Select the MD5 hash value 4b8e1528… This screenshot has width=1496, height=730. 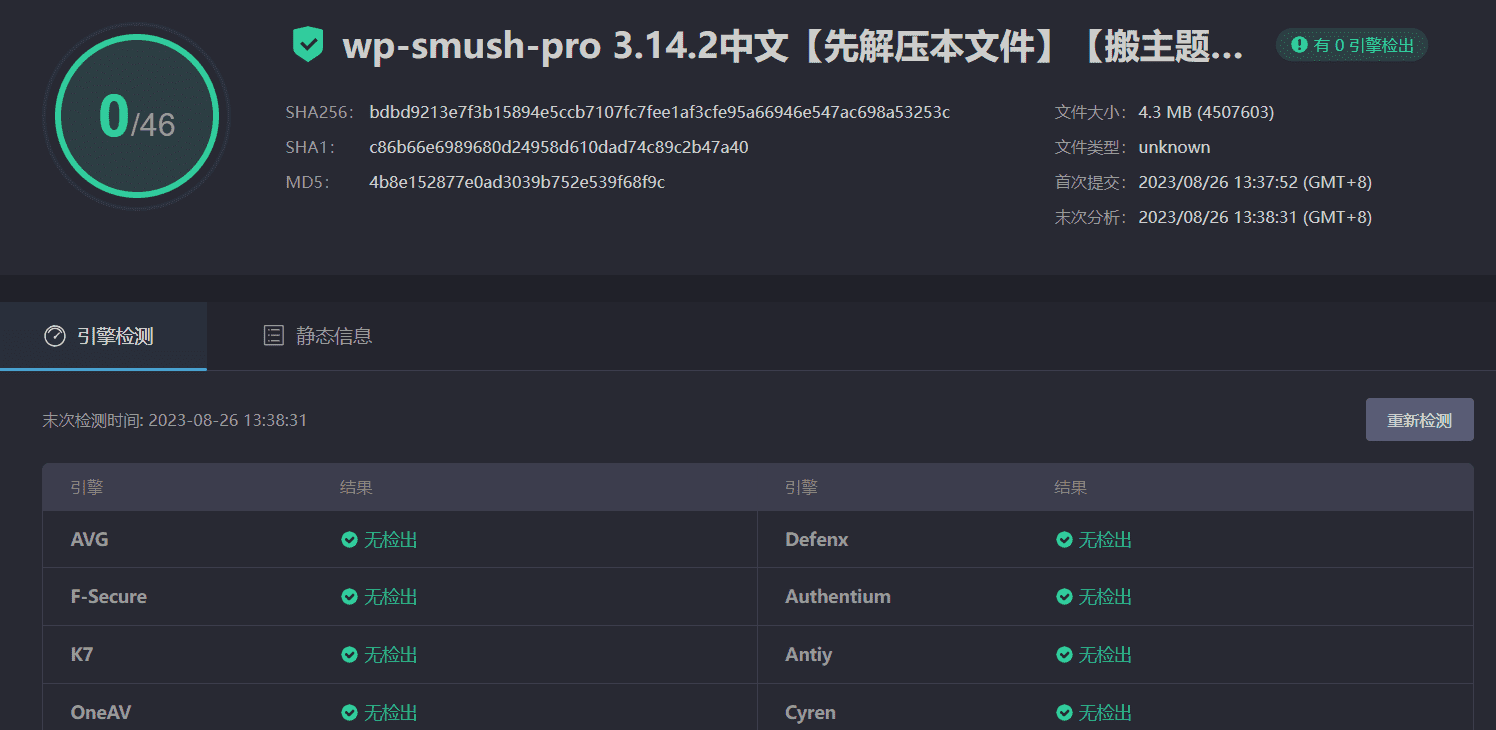coord(517,182)
